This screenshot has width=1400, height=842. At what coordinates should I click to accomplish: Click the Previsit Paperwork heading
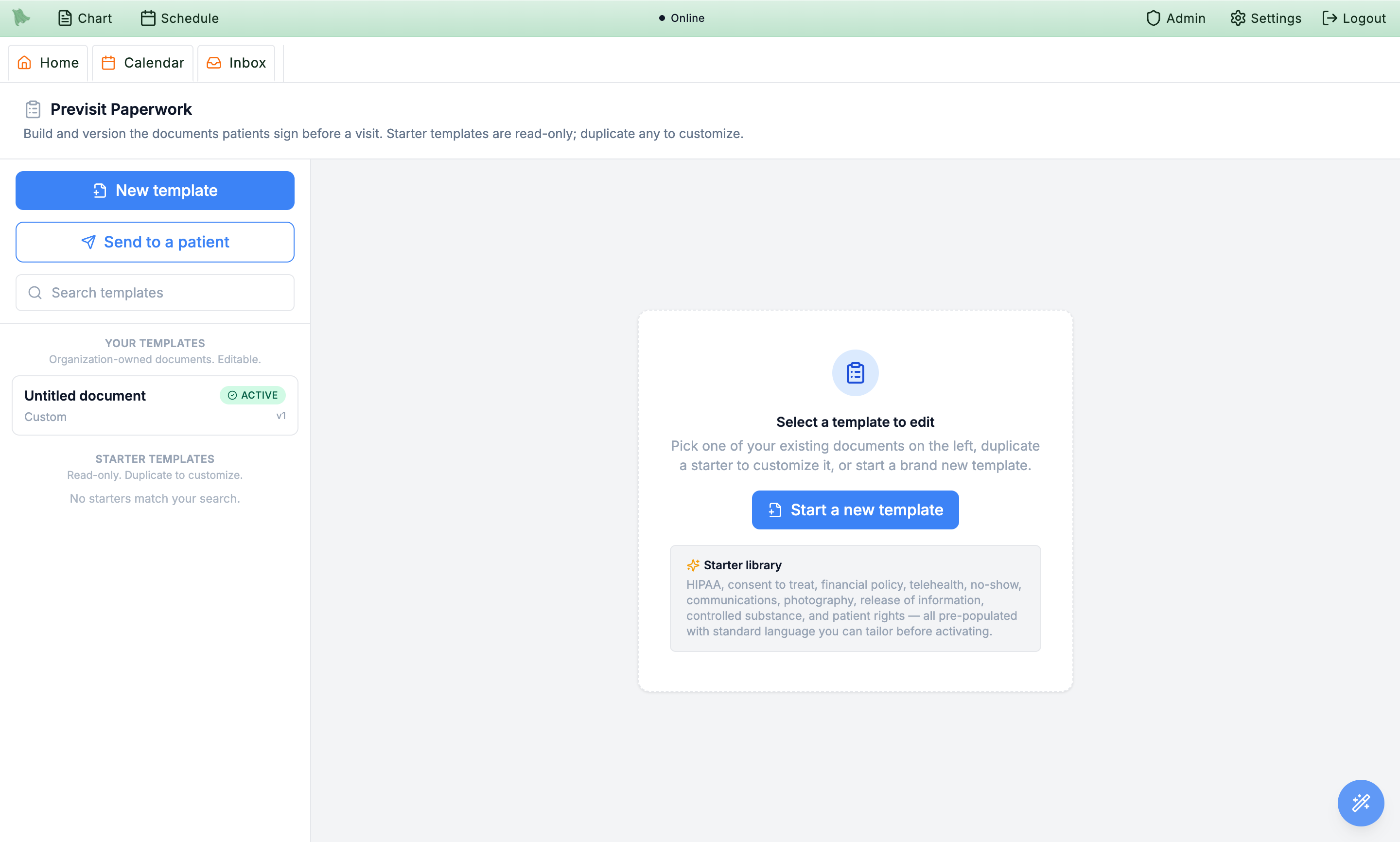tap(121, 109)
